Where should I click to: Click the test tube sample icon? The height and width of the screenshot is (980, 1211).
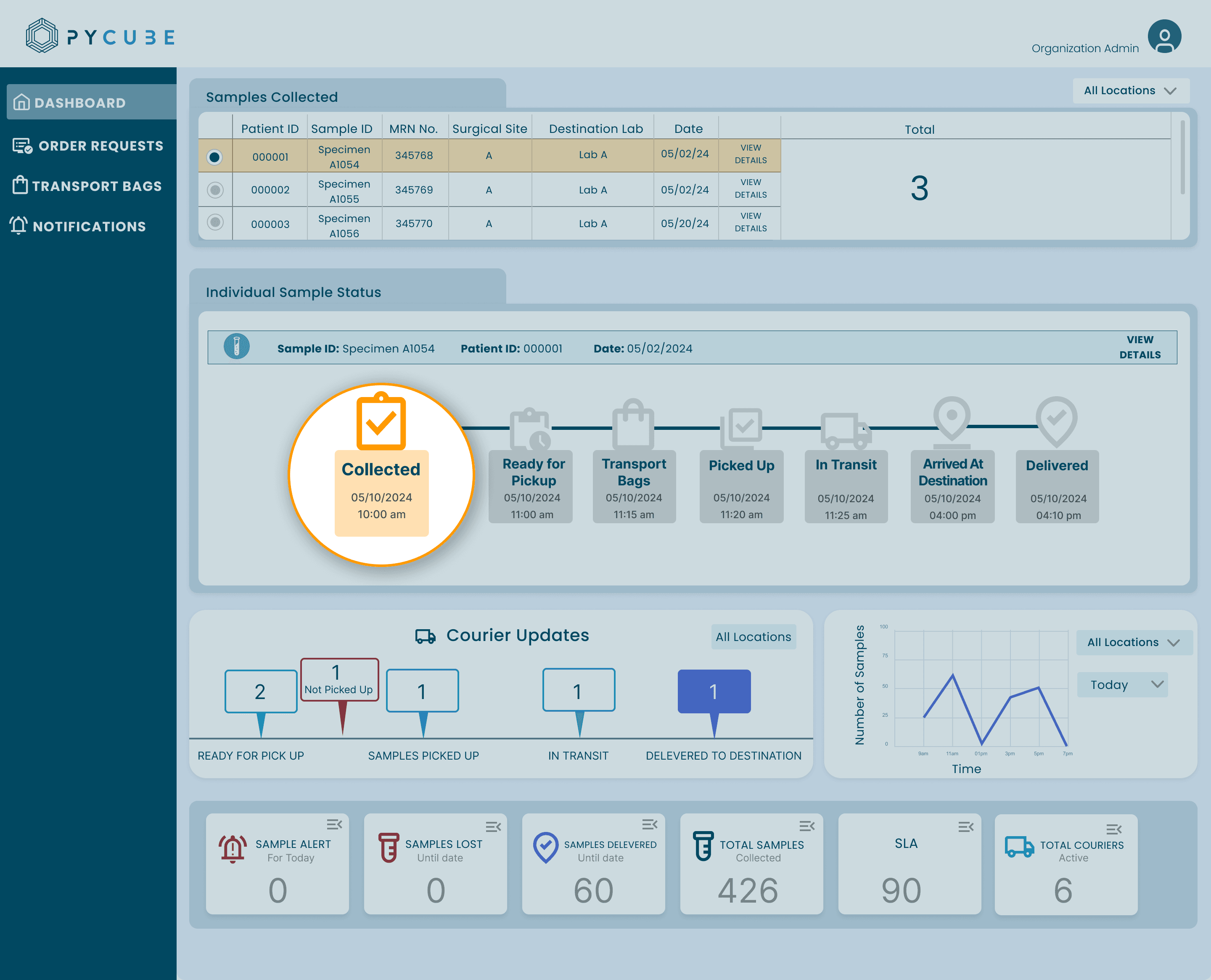pyautogui.click(x=236, y=346)
